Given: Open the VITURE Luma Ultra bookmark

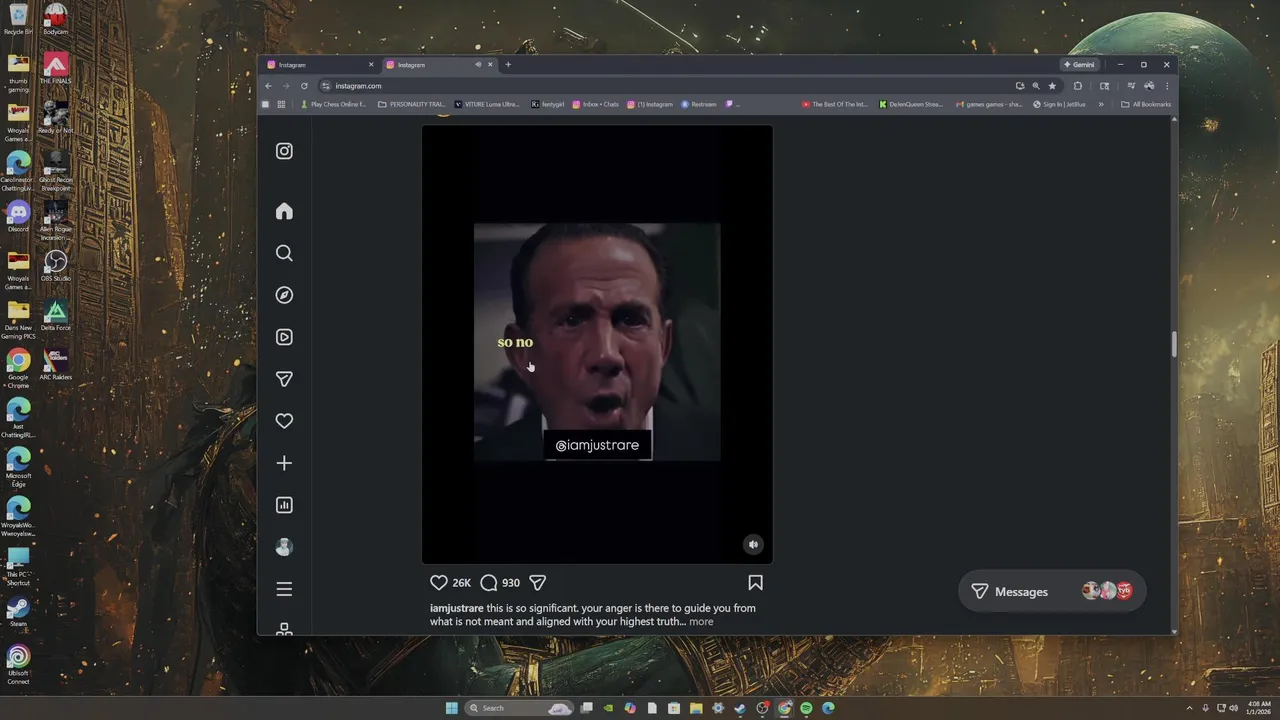Looking at the screenshot, I should point(487,104).
